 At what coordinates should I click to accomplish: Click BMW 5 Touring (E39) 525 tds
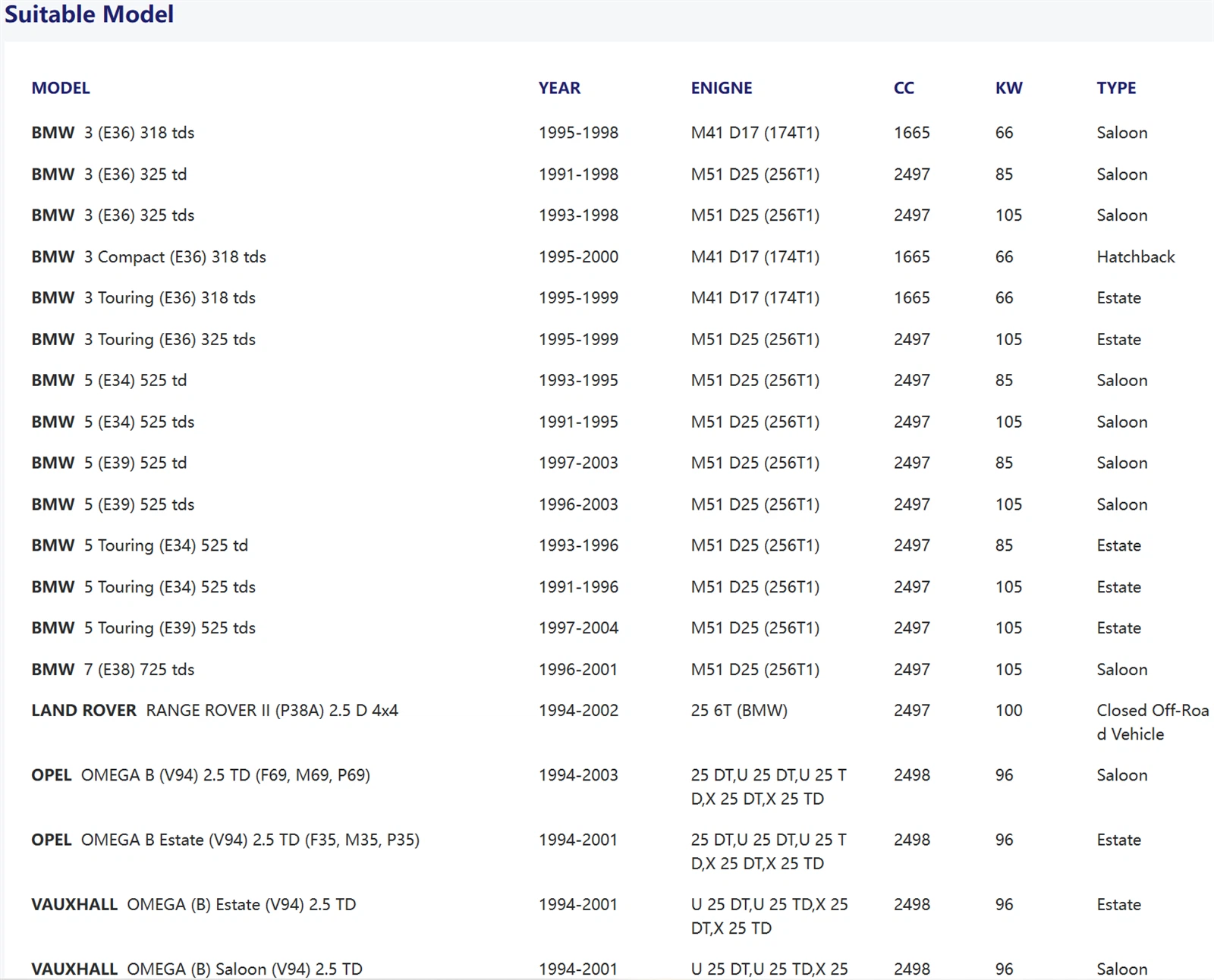[143, 628]
